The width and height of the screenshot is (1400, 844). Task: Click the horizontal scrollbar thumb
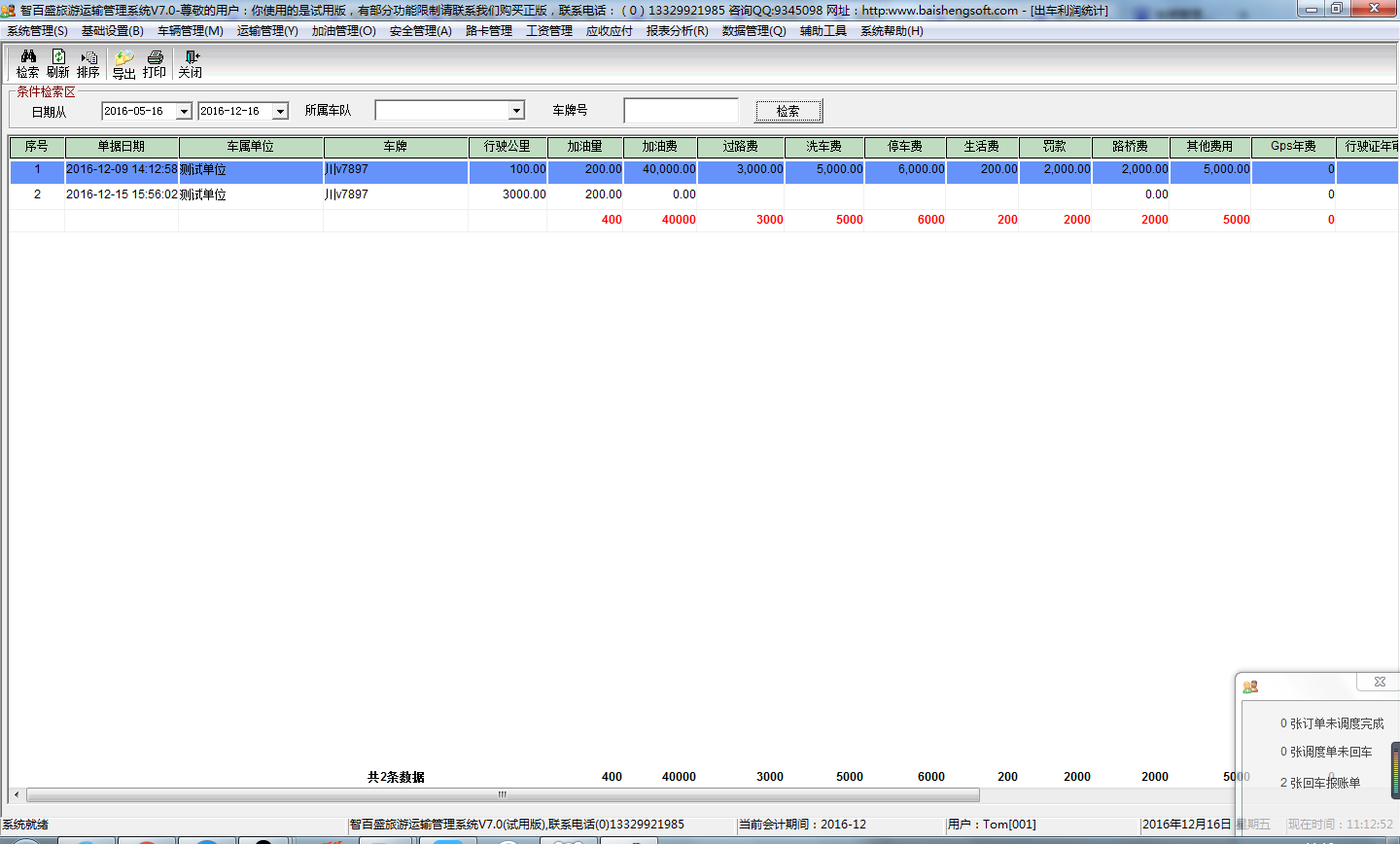pos(503,794)
